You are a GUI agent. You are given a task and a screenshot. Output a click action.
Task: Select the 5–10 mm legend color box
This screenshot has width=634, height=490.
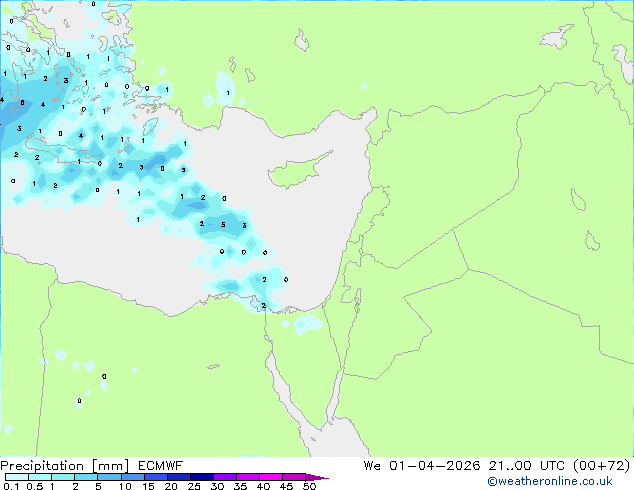click(x=109, y=477)
